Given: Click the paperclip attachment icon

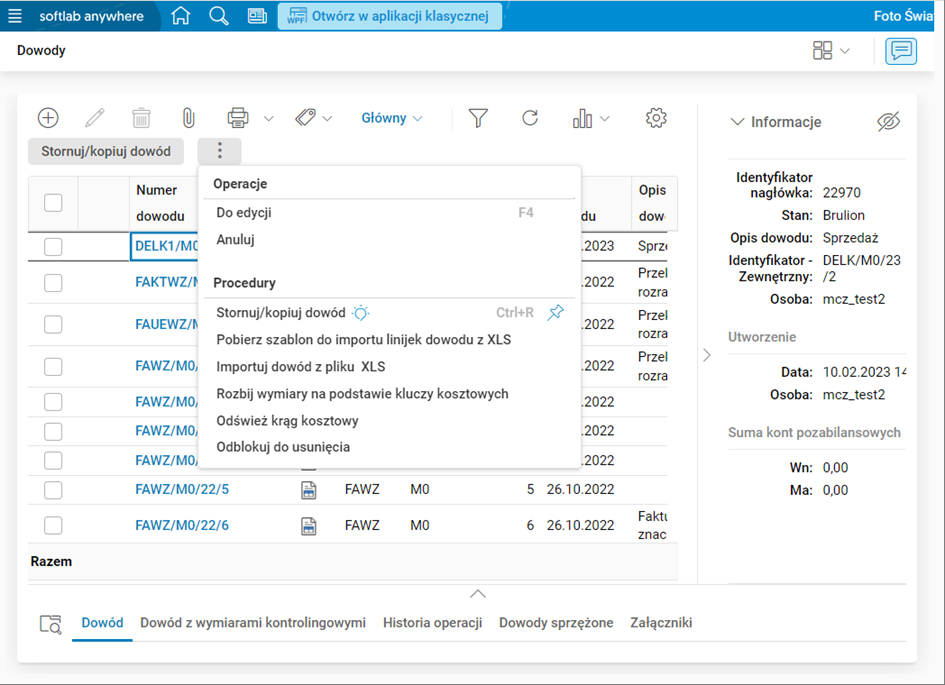Looking at the screenshot, I should [189, 118].
